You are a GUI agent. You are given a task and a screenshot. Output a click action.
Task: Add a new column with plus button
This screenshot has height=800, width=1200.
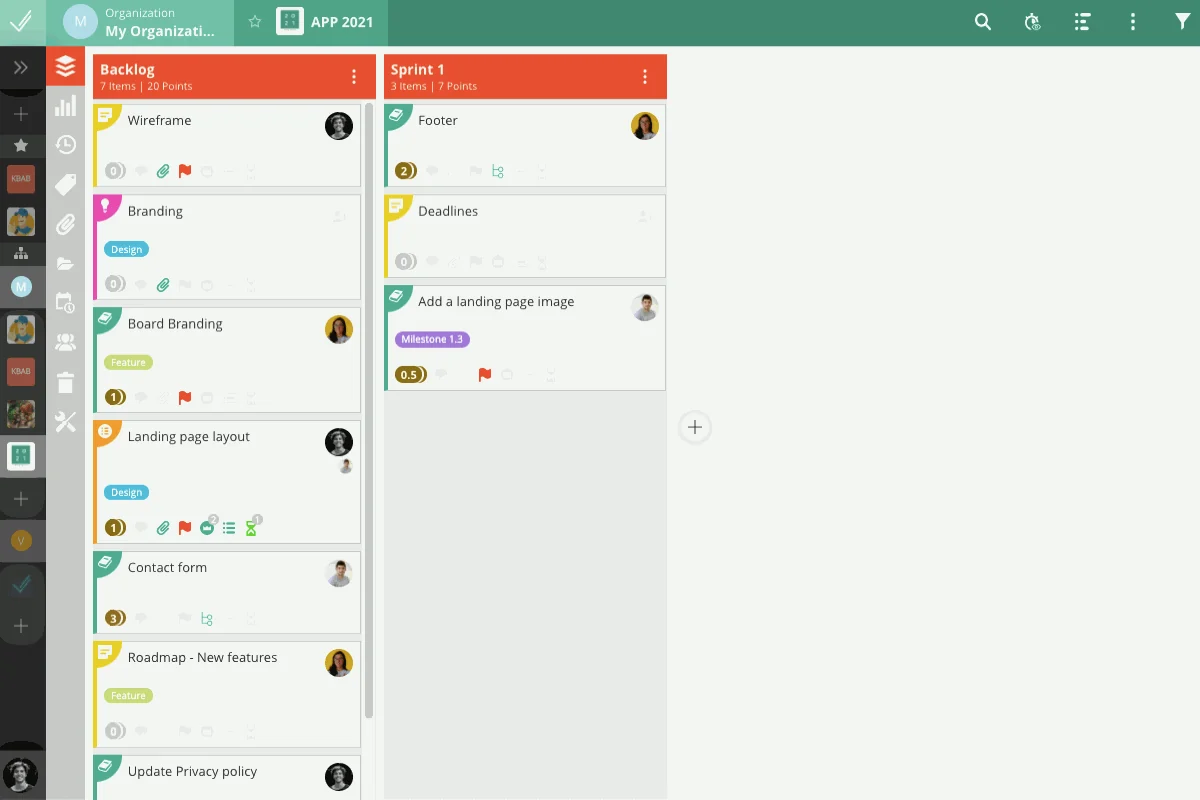(695, 427)
